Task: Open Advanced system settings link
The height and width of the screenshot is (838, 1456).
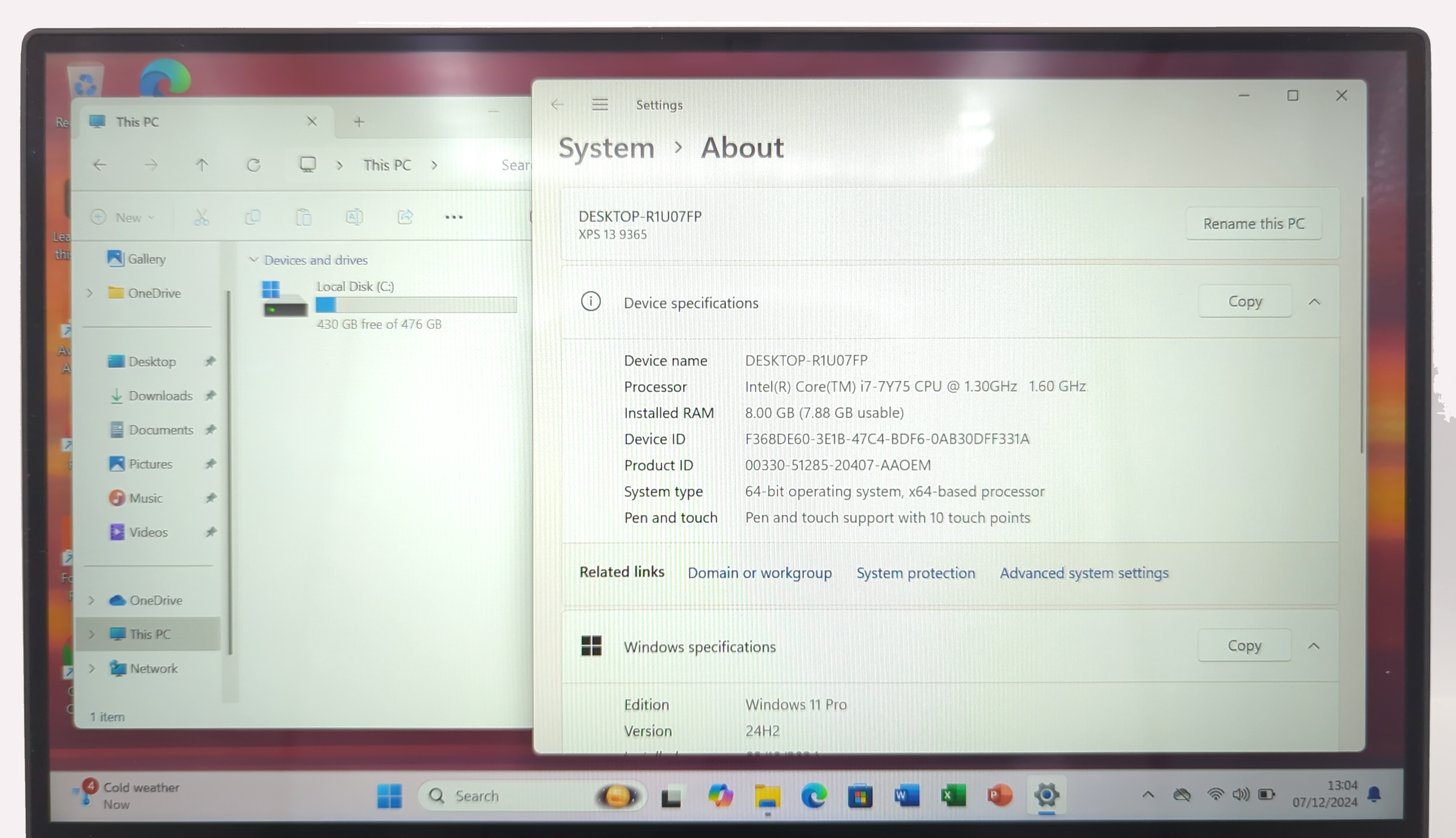Action: tap(1084, 573)
